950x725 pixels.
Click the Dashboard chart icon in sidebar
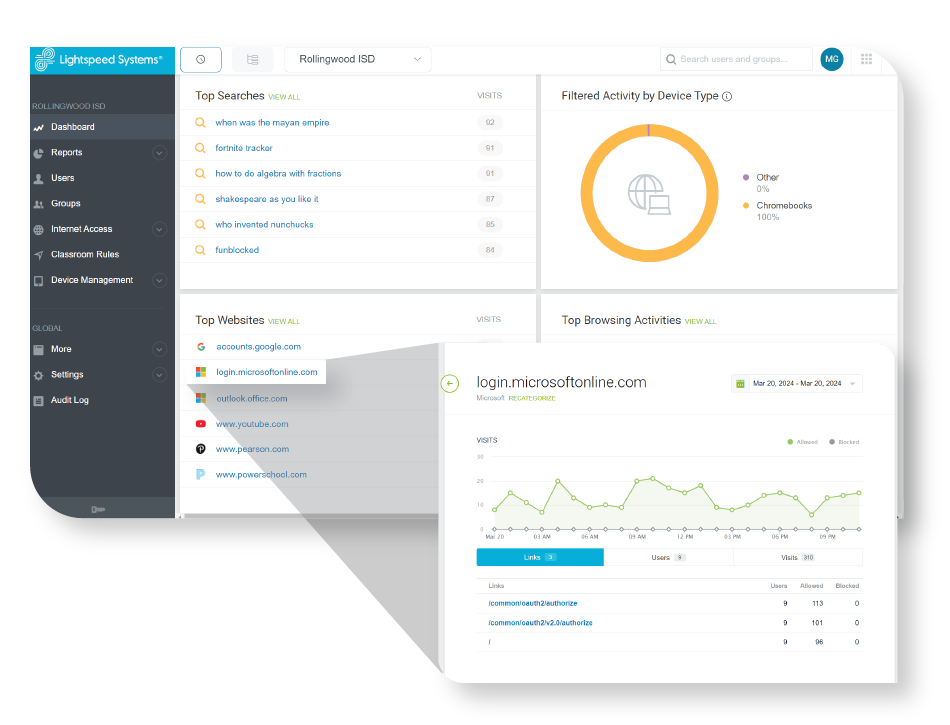point(38,127)
